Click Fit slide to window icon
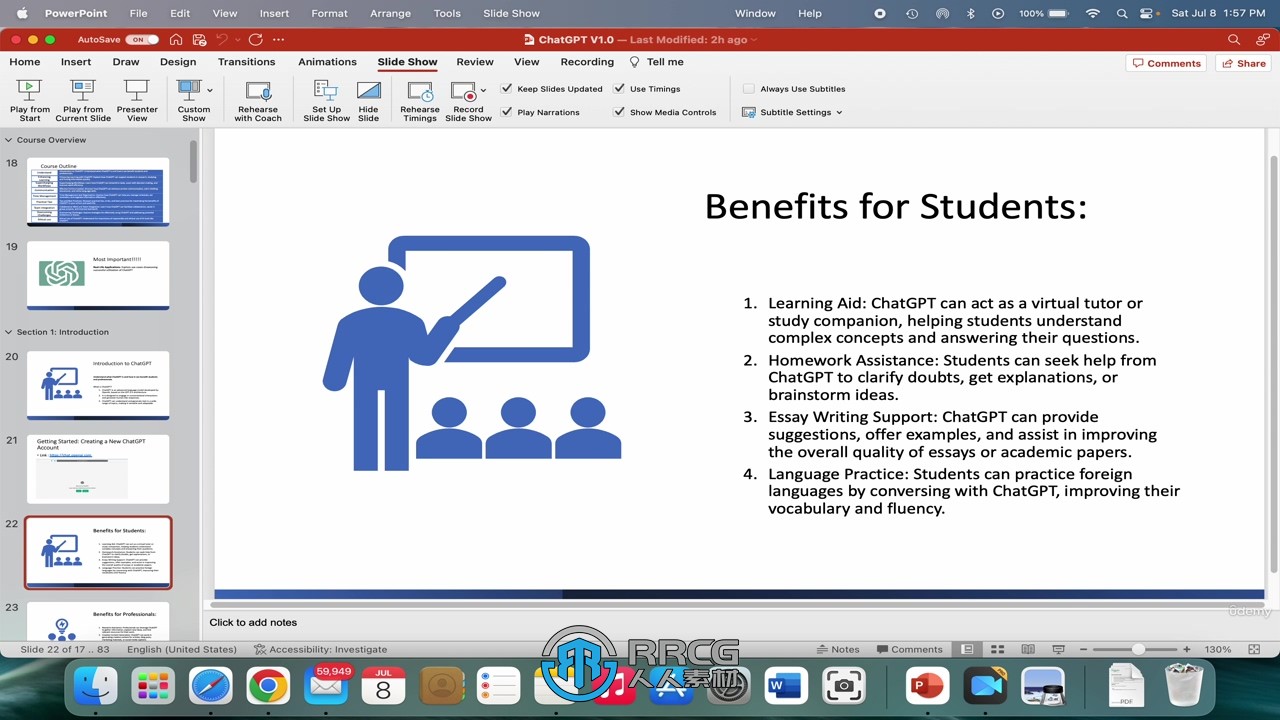Screen dimensions: 1280x720 1254,649
